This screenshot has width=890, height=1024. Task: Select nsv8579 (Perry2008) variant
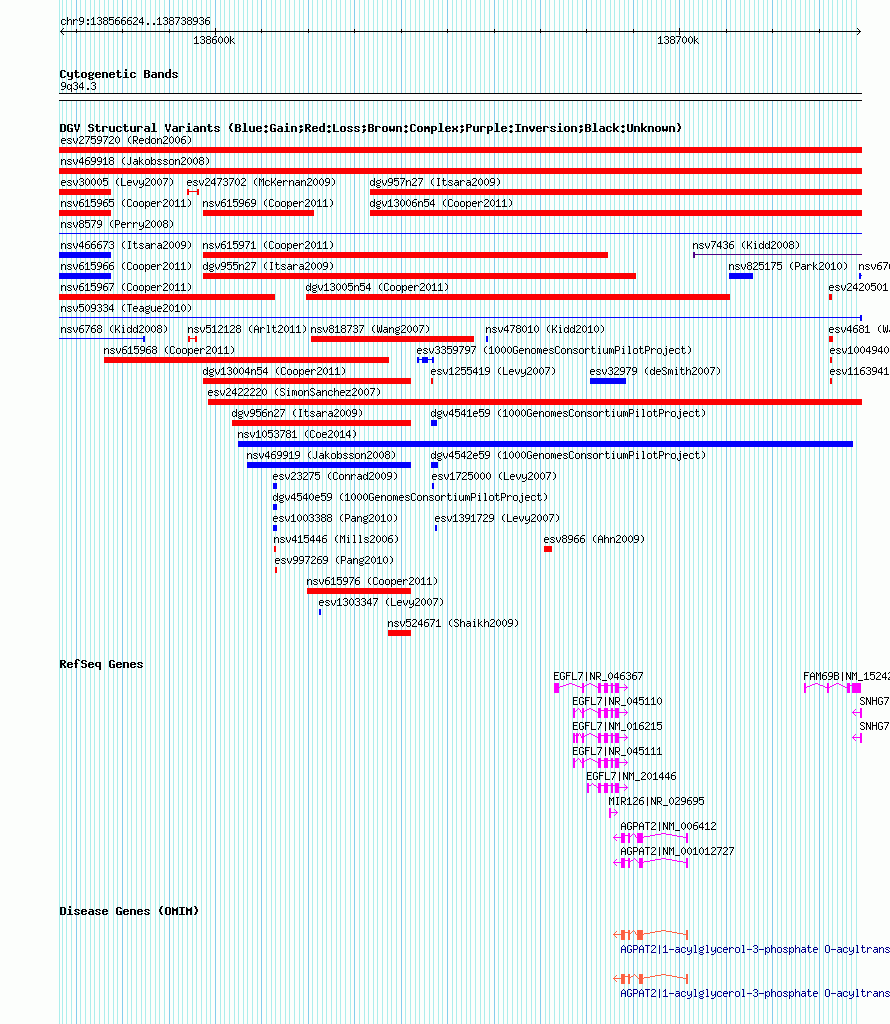[117, 224]
